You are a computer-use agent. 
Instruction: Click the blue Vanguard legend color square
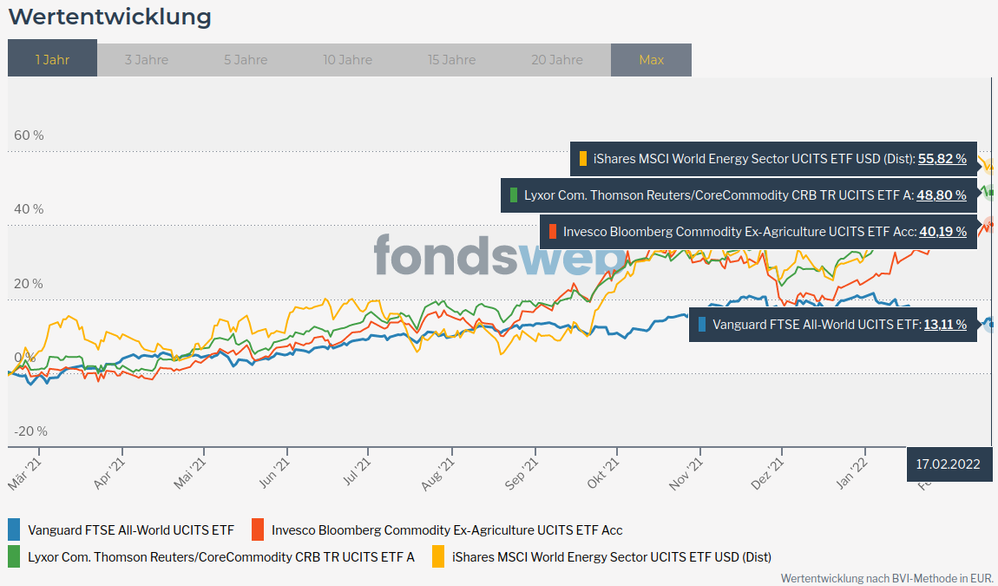pos(14,530)
